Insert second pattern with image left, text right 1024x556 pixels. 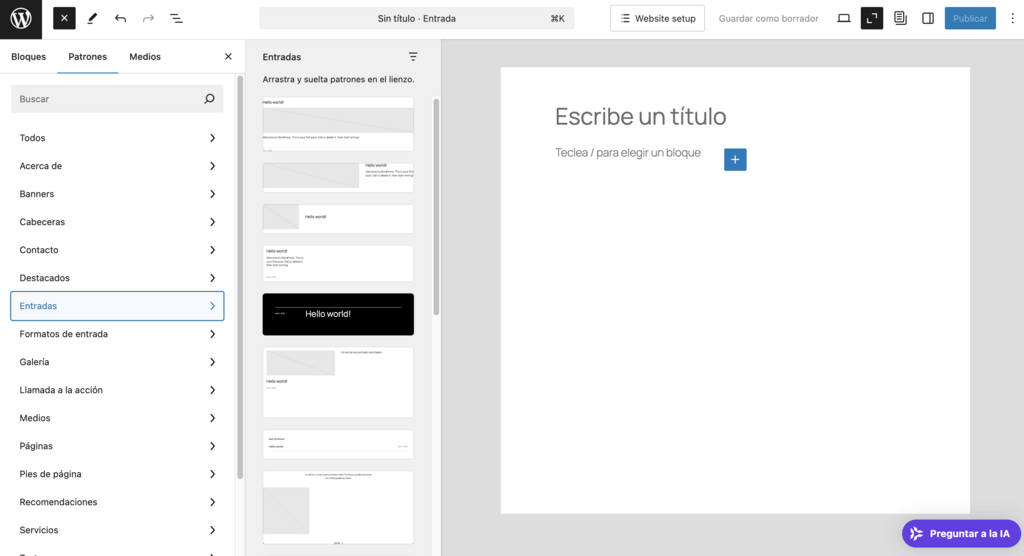pyautogui.click(x=338, y=177)
